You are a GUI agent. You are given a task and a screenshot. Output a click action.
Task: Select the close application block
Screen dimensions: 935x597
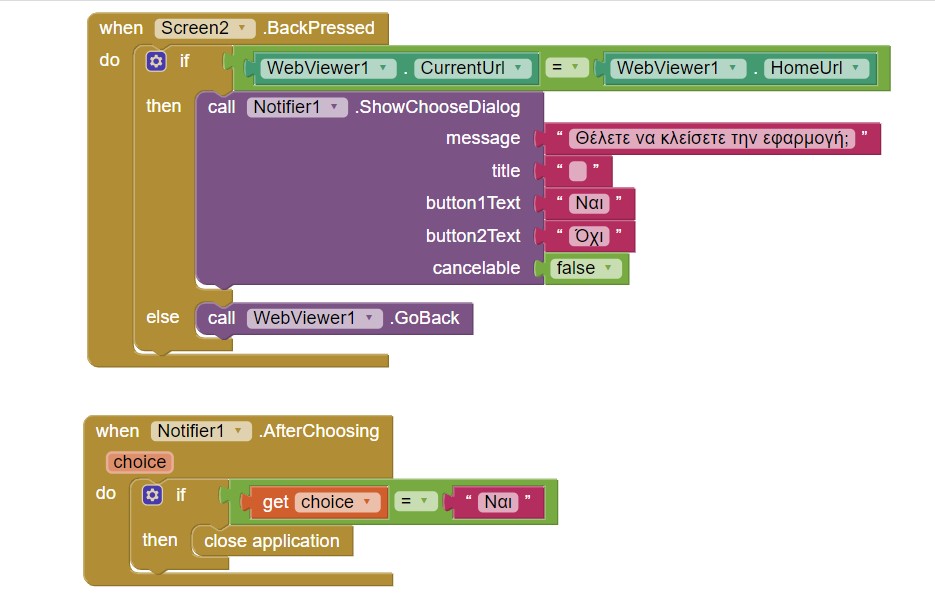272,542
